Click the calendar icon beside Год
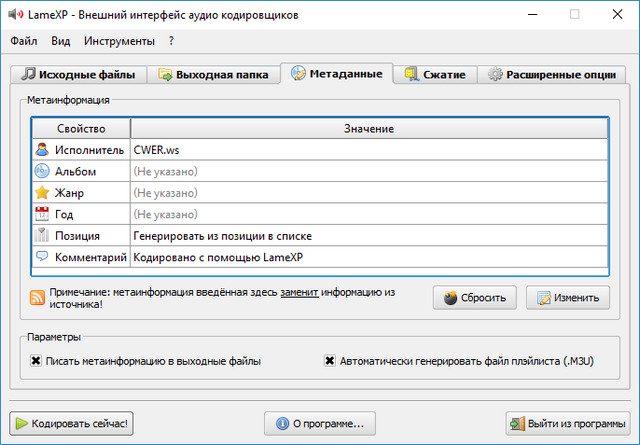This screenshot has height=445, width=640. (x=42, y=214)
